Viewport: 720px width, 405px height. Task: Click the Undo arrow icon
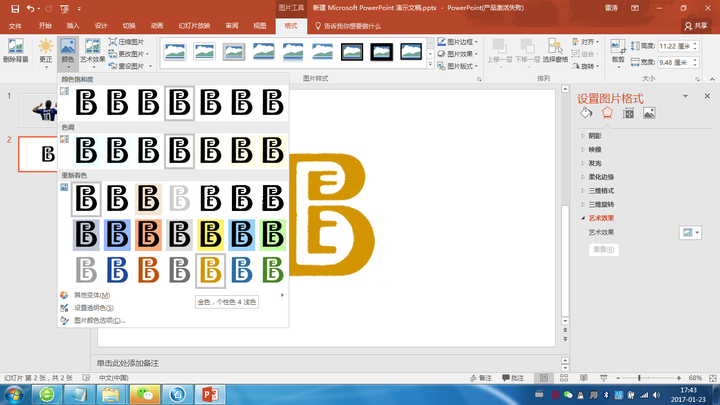(x=30, y=8)
